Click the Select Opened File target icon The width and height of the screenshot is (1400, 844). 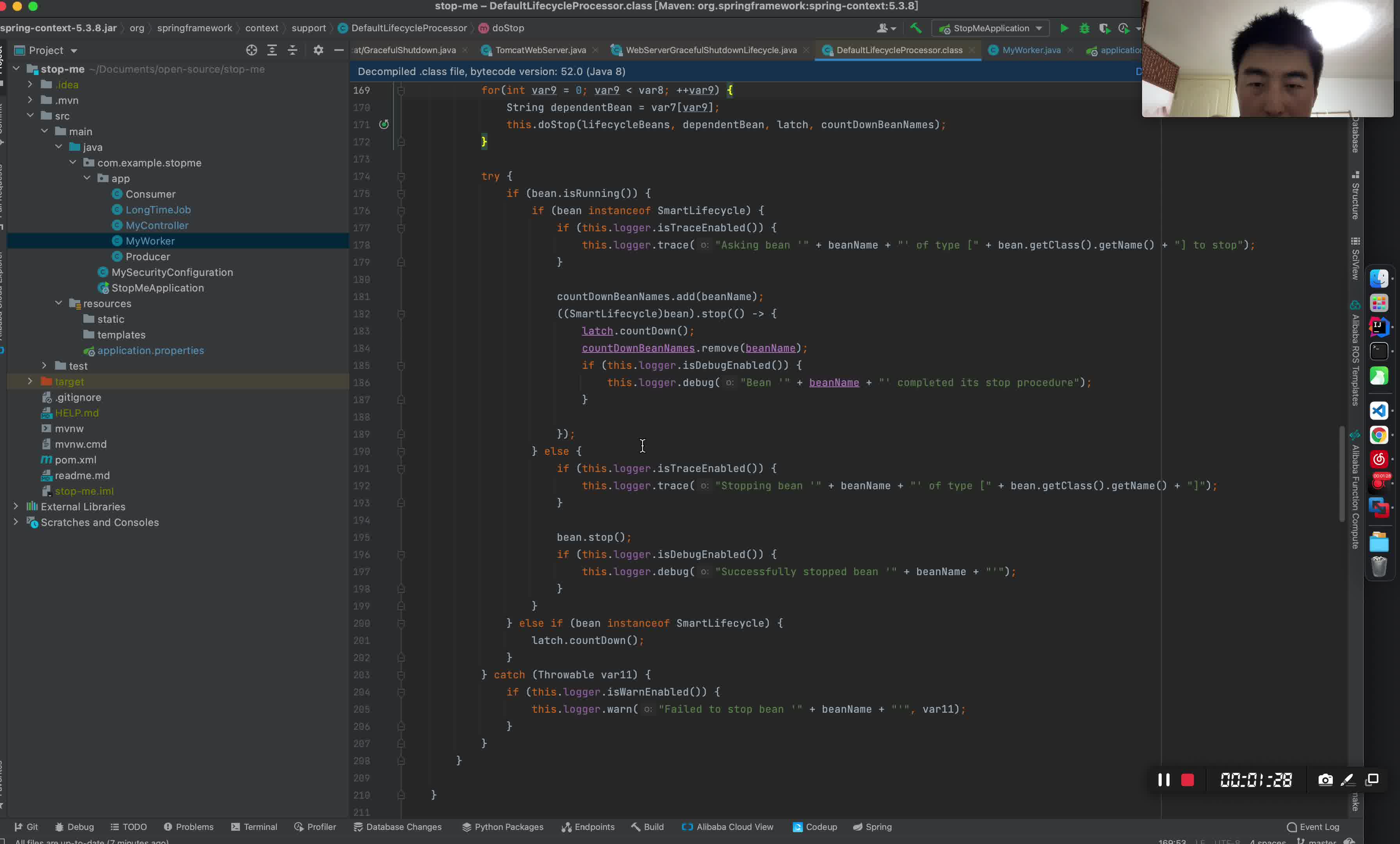251,50
